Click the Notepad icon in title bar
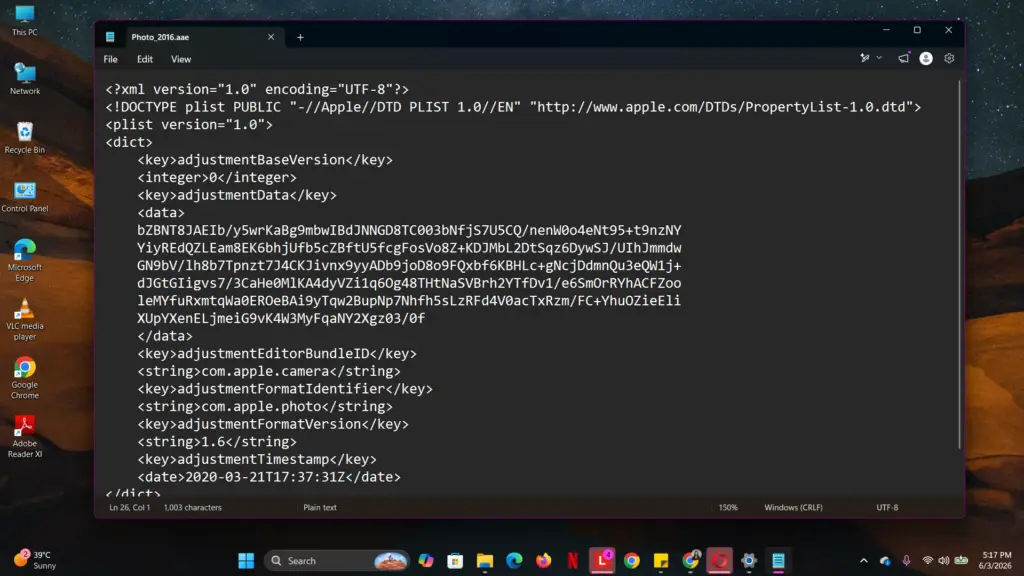 click(110, 37)
